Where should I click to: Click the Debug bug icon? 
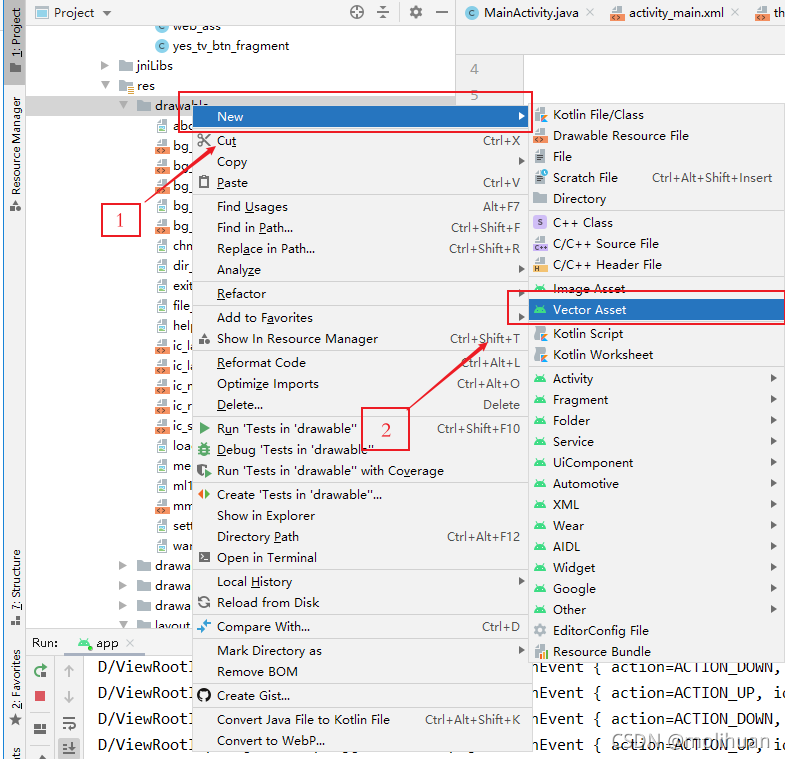pos(204,449)
